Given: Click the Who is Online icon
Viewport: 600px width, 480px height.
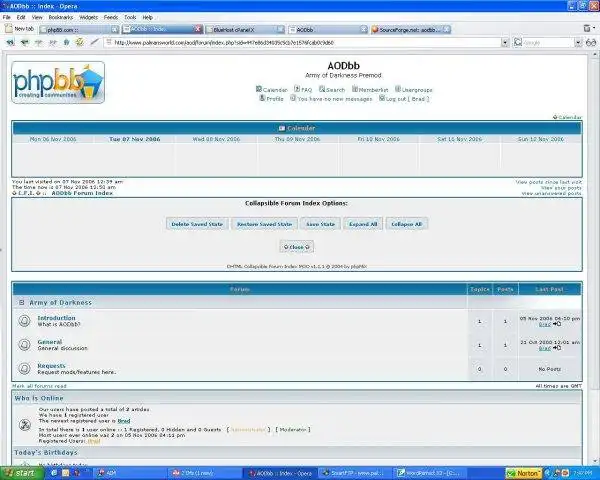Looking at the screenshot, I should click(x=25, y=425).
